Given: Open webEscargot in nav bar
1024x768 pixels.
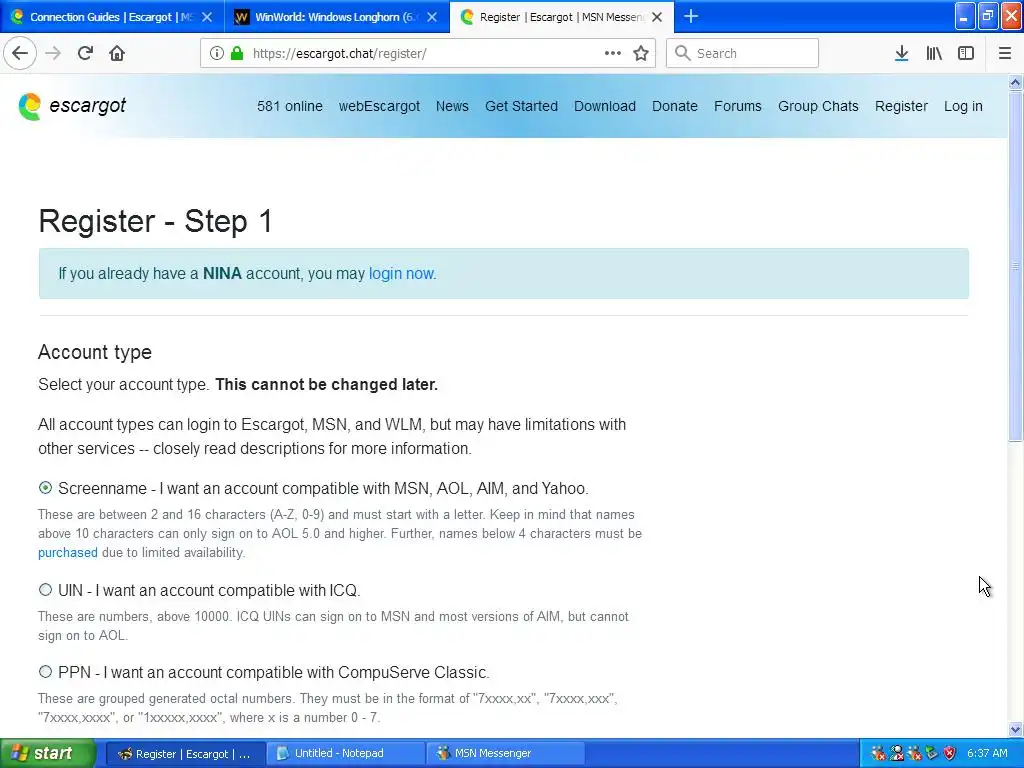Looking at the screenshot, I should (x=379, y=106).
